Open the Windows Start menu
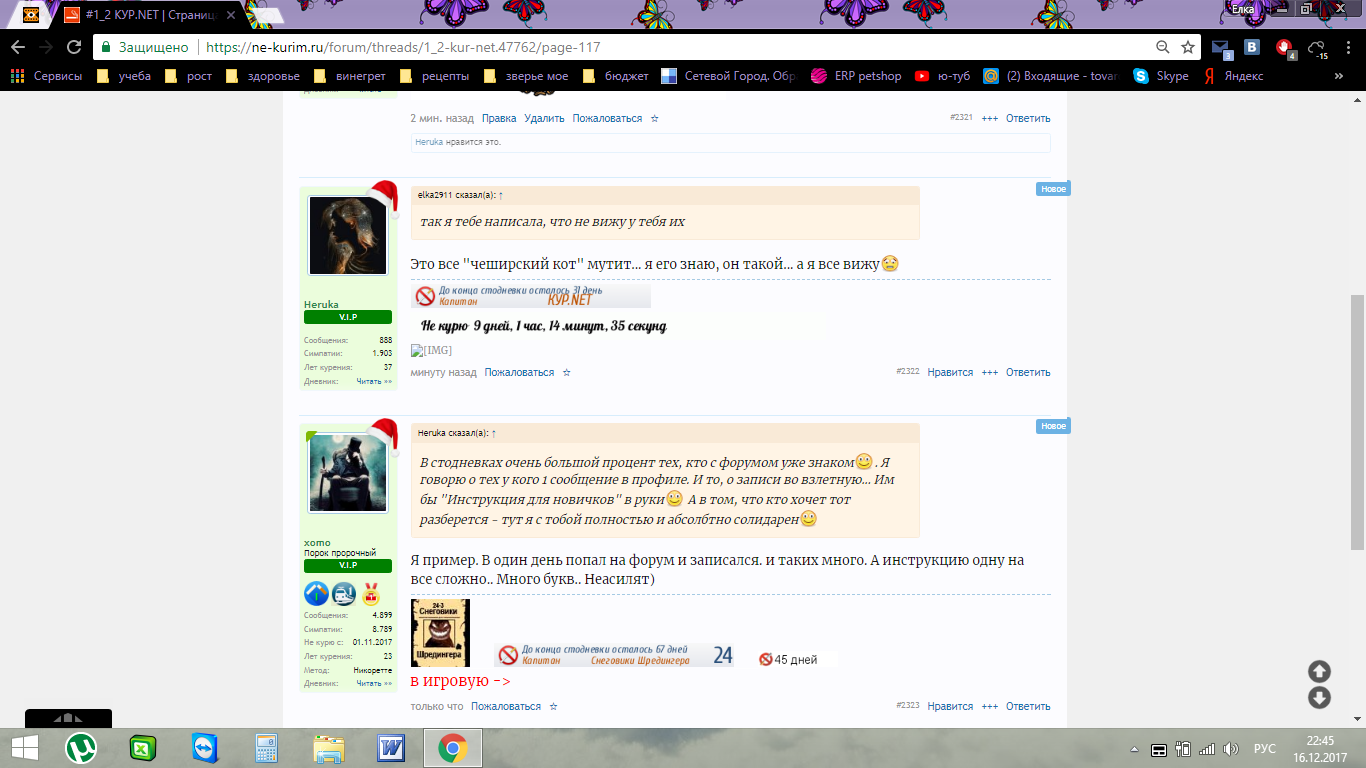This screenshot has height=768, width=1366. [x=24, y=748]
